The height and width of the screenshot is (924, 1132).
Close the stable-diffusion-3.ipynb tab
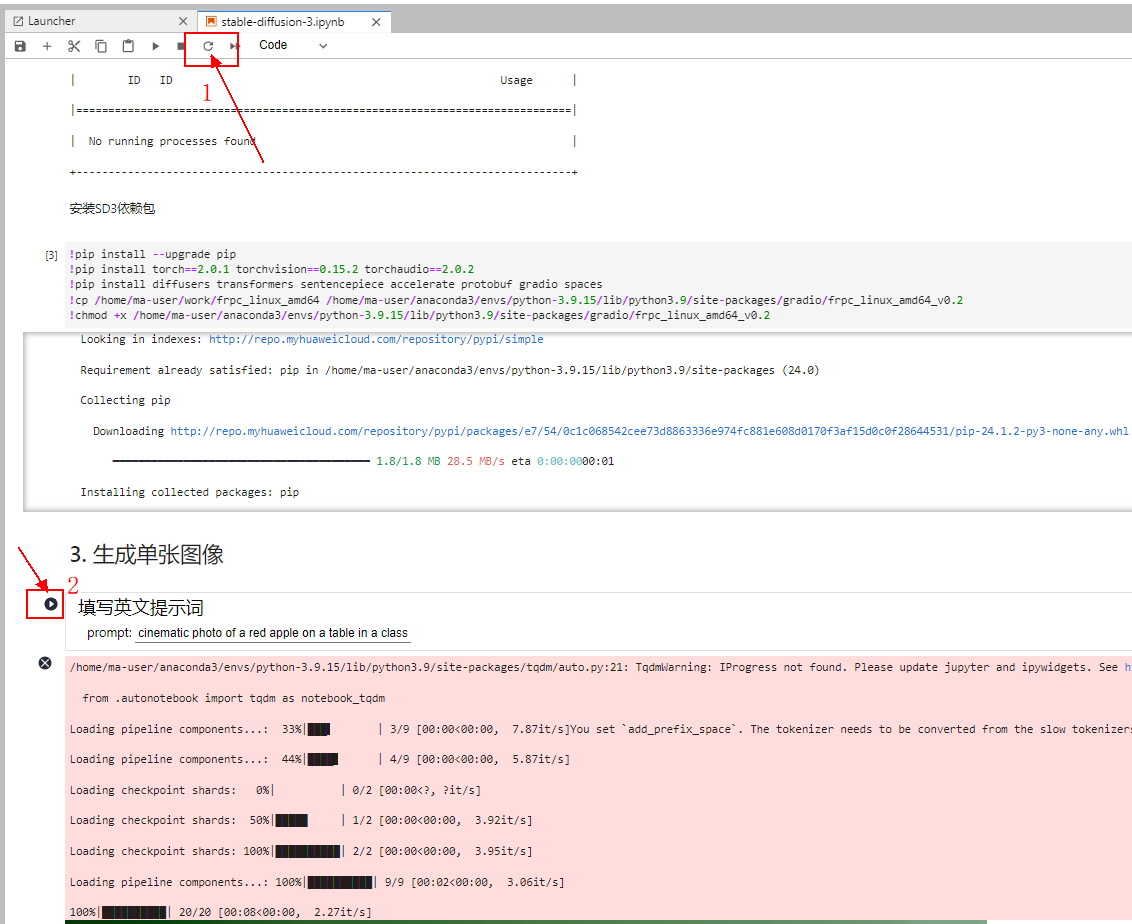(x=376, y=22)
